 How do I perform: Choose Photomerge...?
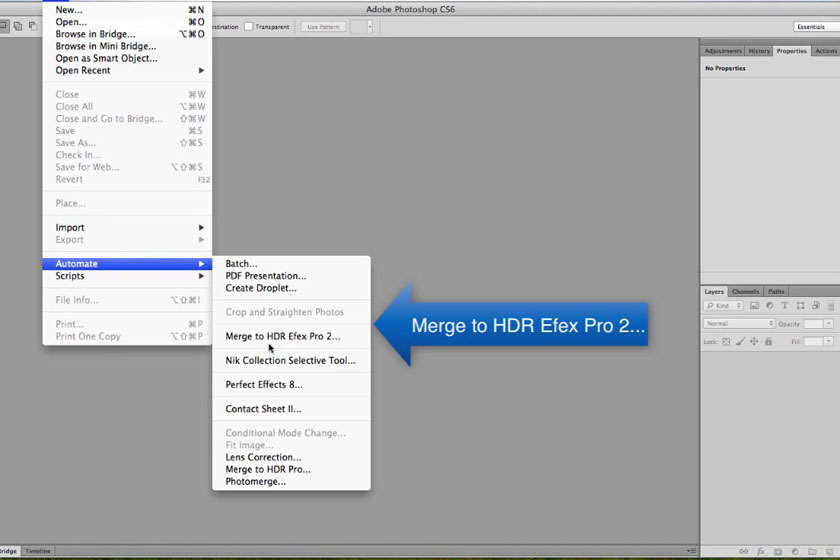pos(291,481)
